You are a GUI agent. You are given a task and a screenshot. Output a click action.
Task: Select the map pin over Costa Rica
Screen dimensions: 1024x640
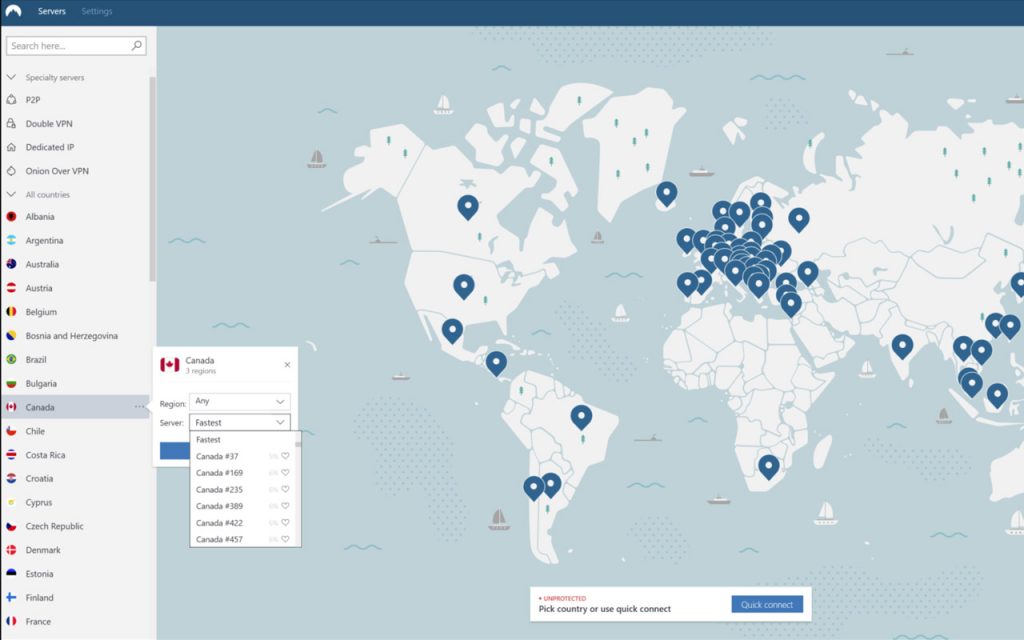496,362
